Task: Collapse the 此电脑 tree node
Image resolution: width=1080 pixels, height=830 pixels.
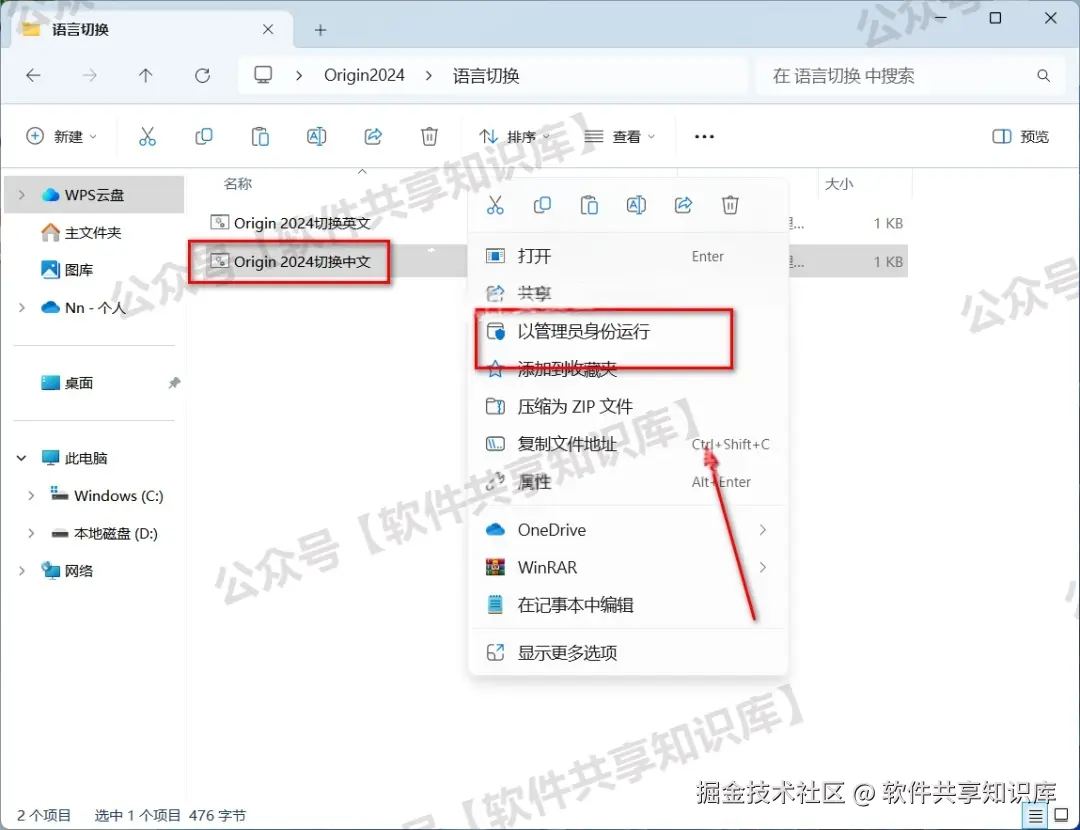Action: [x=21, y=458]
